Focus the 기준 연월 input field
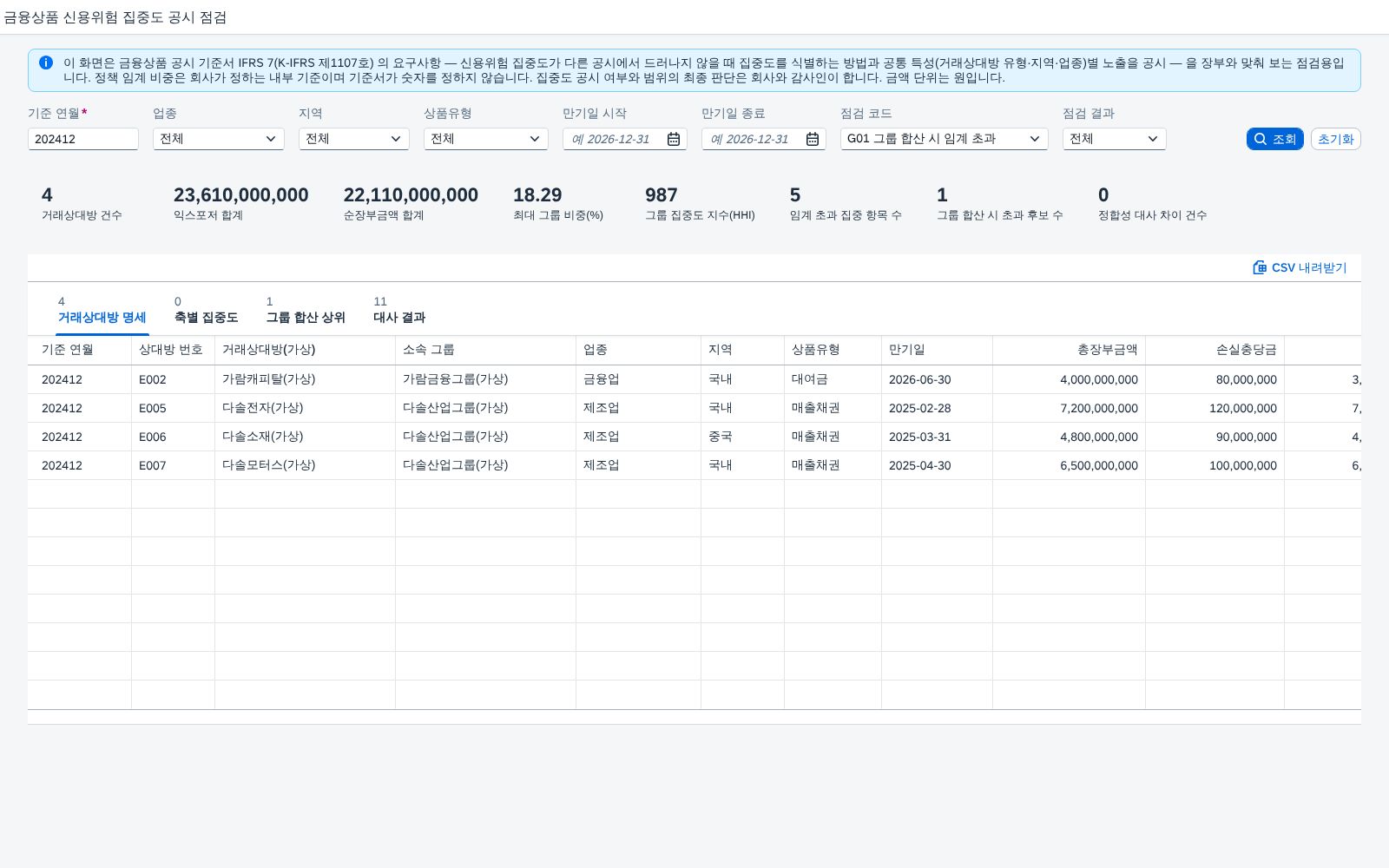This screenshot has width=1389, height=868. tap(83, 139)
